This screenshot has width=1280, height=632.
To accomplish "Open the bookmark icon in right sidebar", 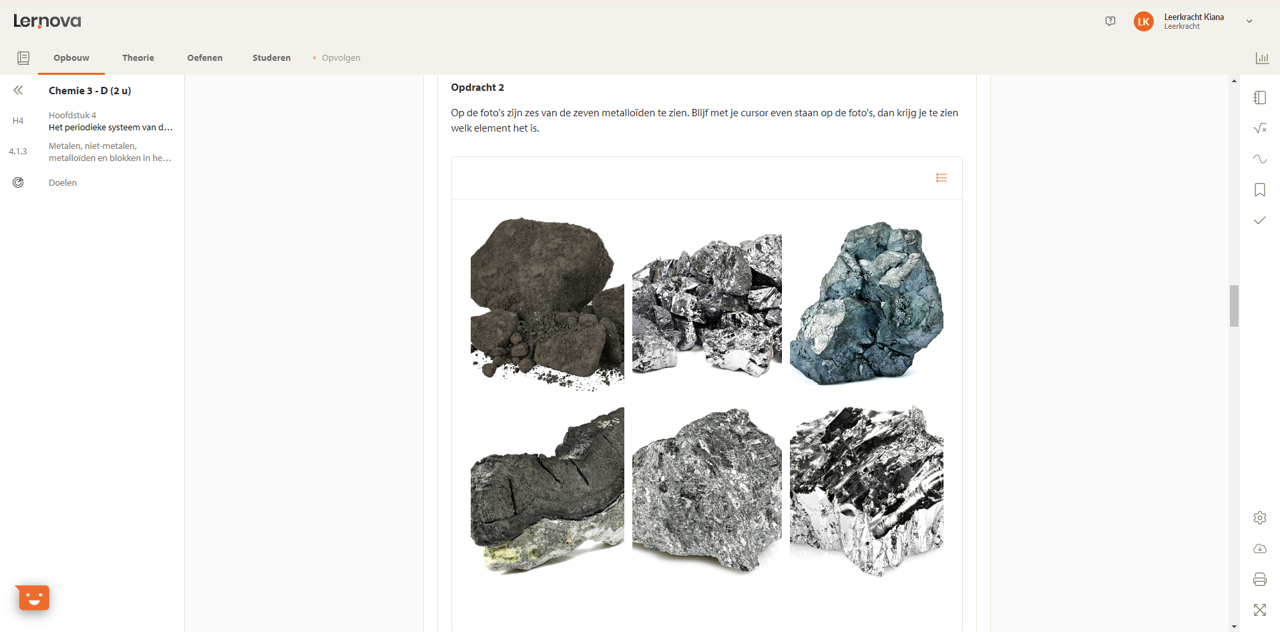I will pos(1260,190).
